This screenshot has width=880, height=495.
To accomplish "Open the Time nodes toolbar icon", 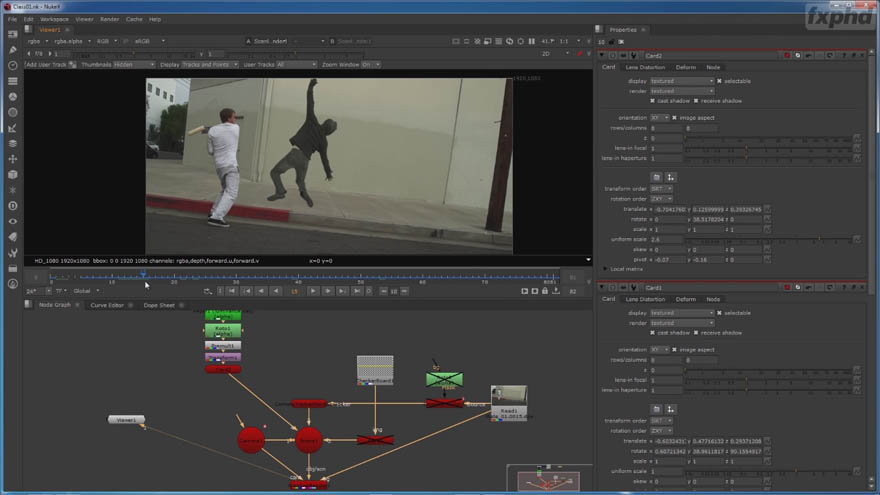I will 12,66.
